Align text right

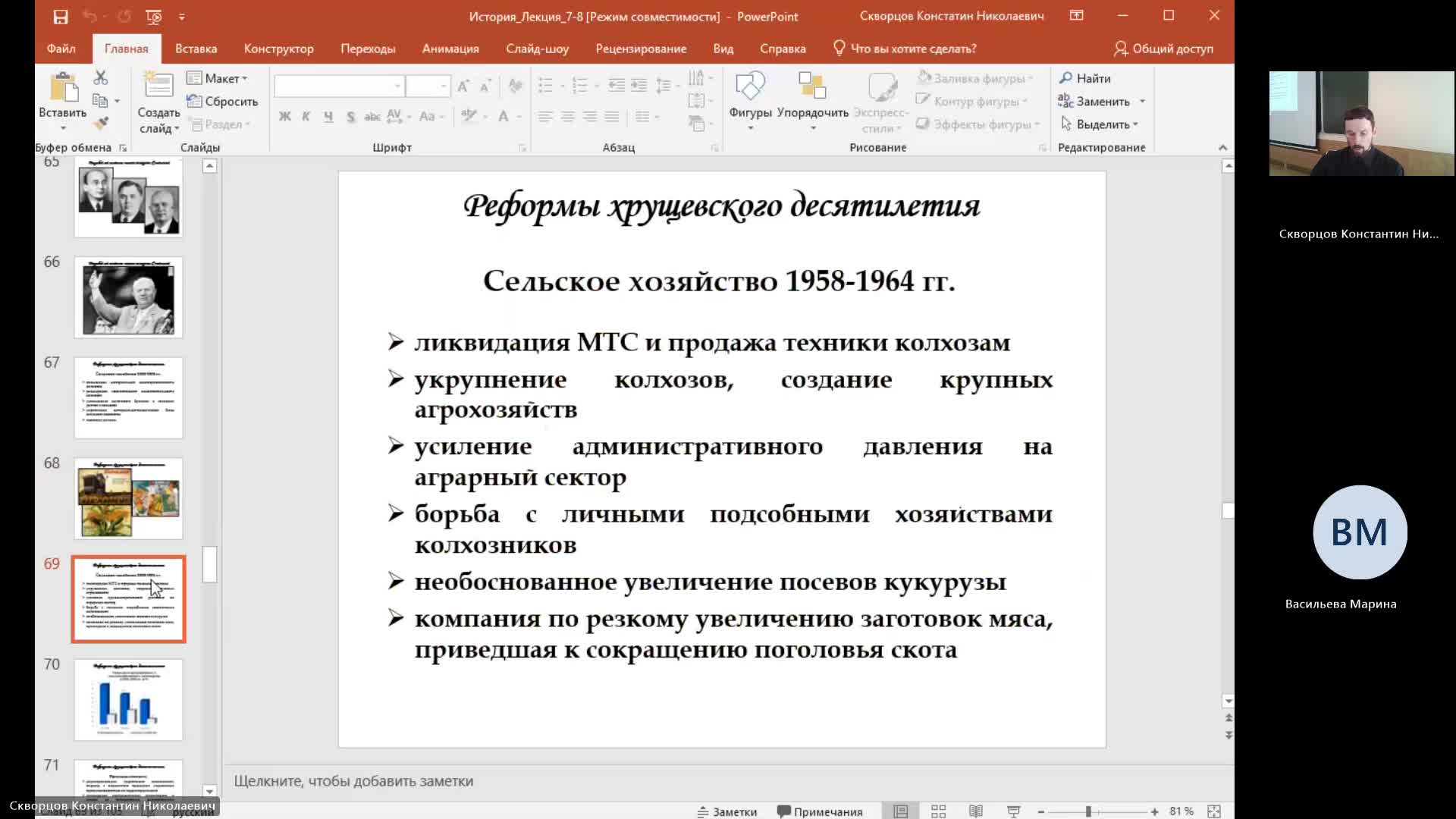590,116
